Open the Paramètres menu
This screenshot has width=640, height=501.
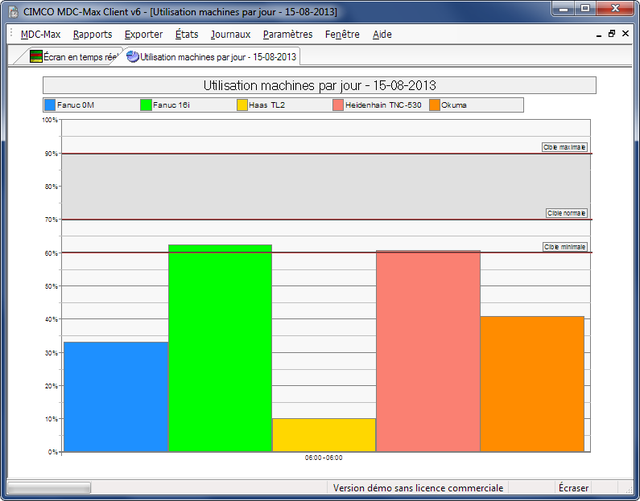click(288, 34)
